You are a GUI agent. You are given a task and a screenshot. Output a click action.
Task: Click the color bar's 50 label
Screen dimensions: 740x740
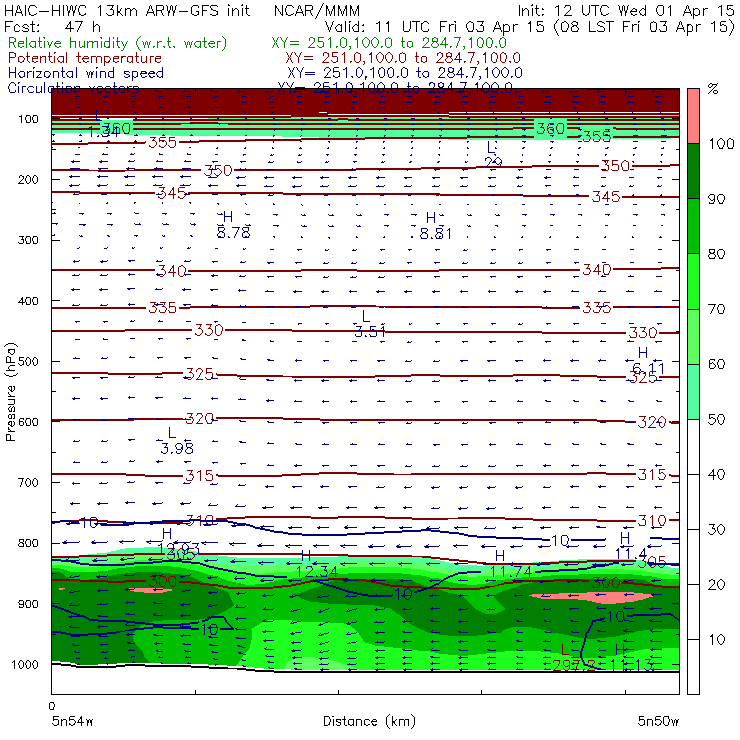(x=716, y=419)
